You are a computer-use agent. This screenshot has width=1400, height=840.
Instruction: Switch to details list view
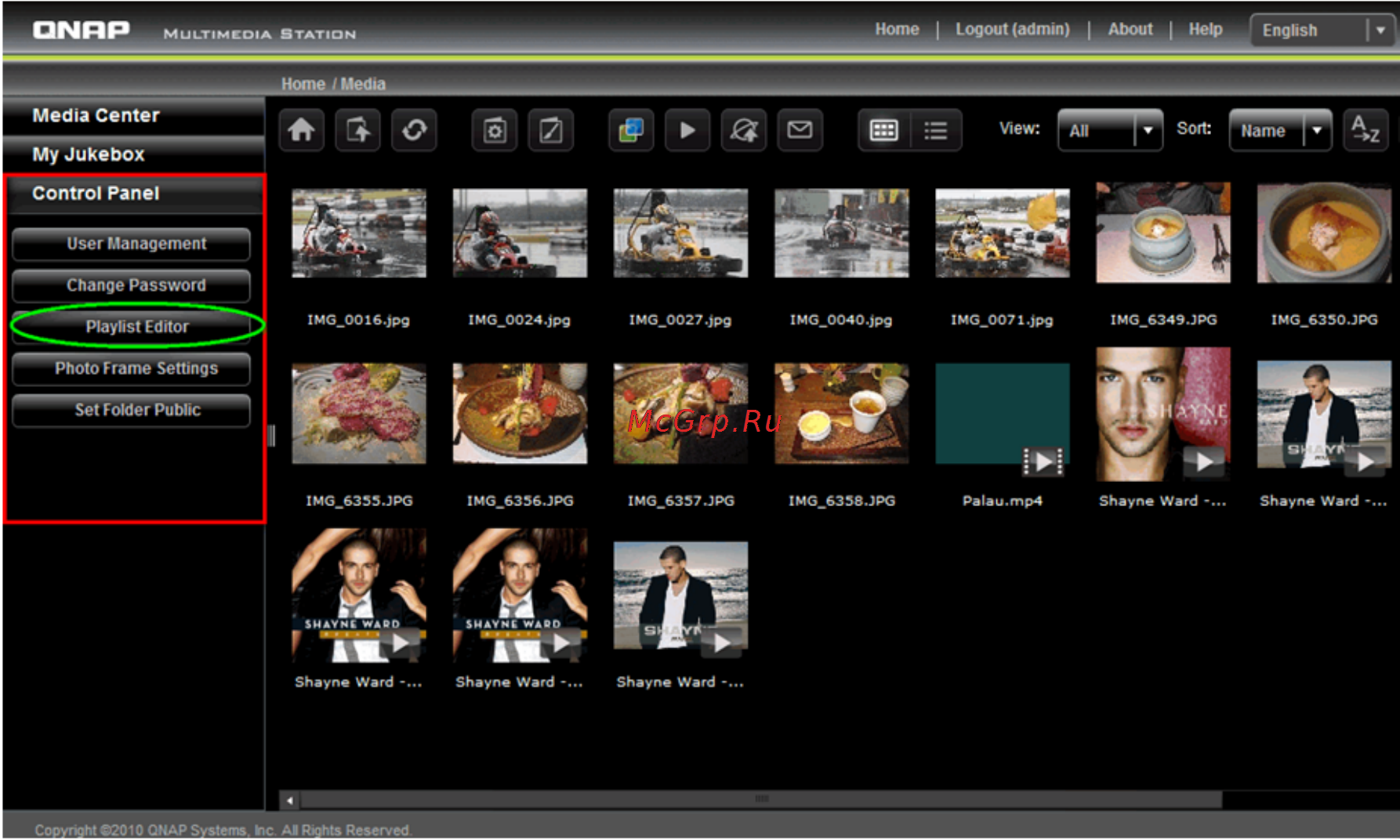coord(936,130)
